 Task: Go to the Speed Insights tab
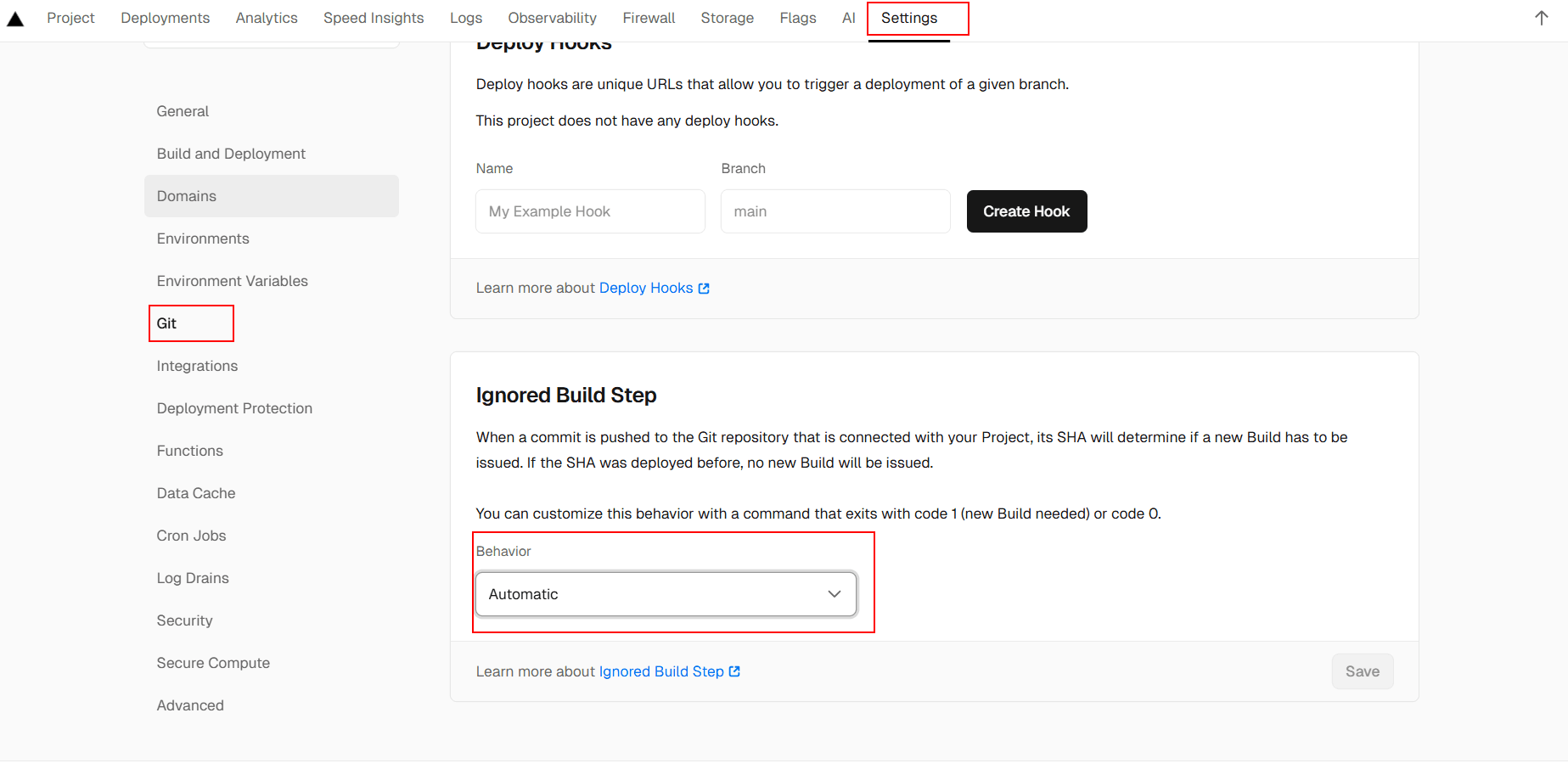[x=374, y=18]
